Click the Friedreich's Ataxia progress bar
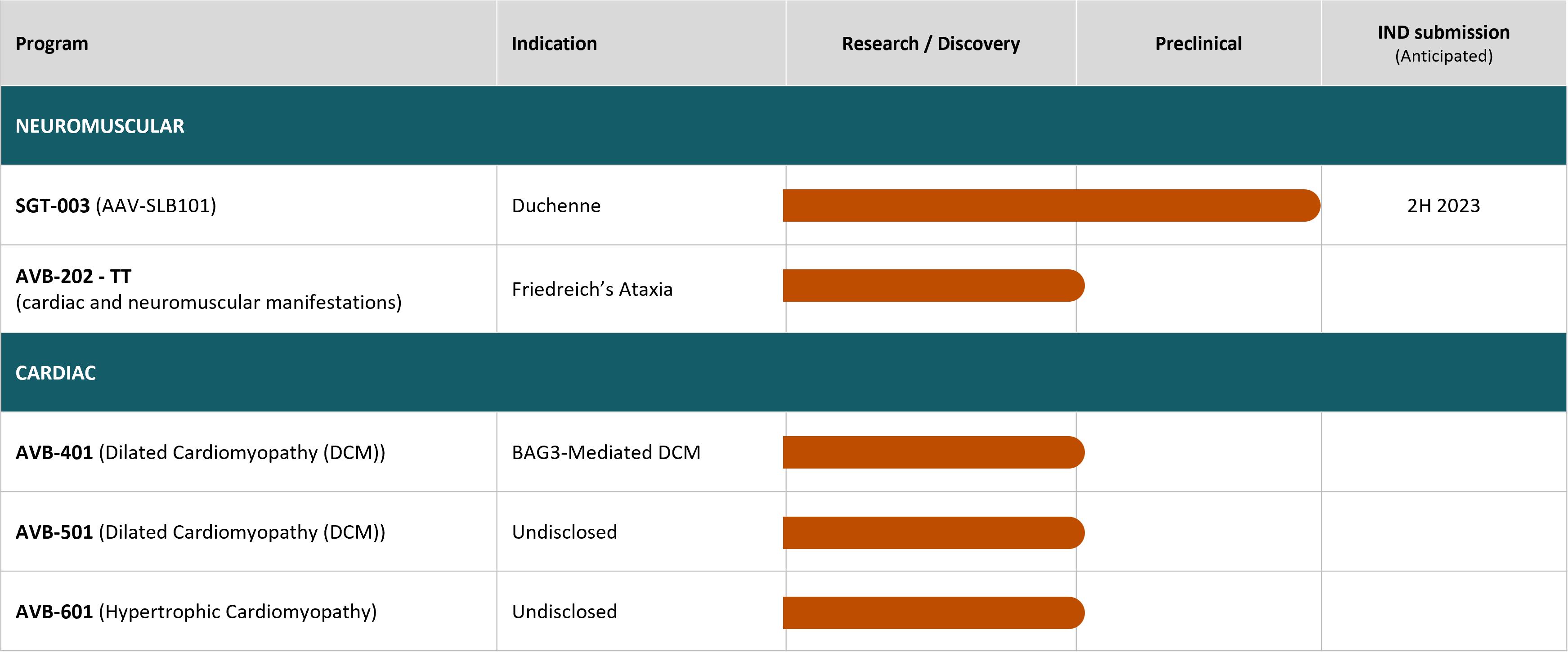The width and height of the screenshot is (1568, 652). [933, 286]
